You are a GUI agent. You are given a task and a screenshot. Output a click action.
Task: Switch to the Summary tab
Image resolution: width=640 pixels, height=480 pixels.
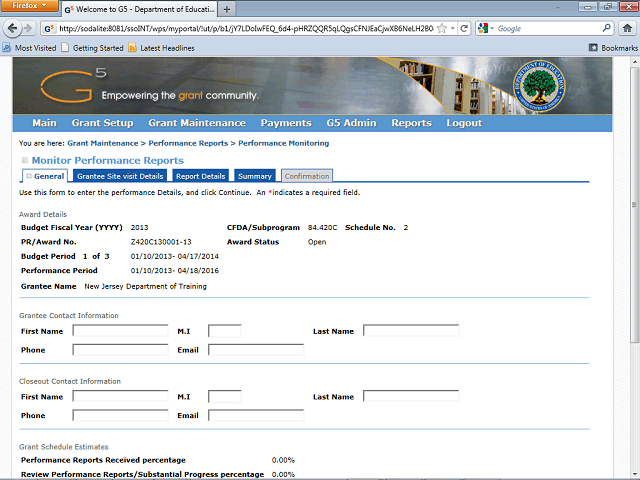(255, 176)
